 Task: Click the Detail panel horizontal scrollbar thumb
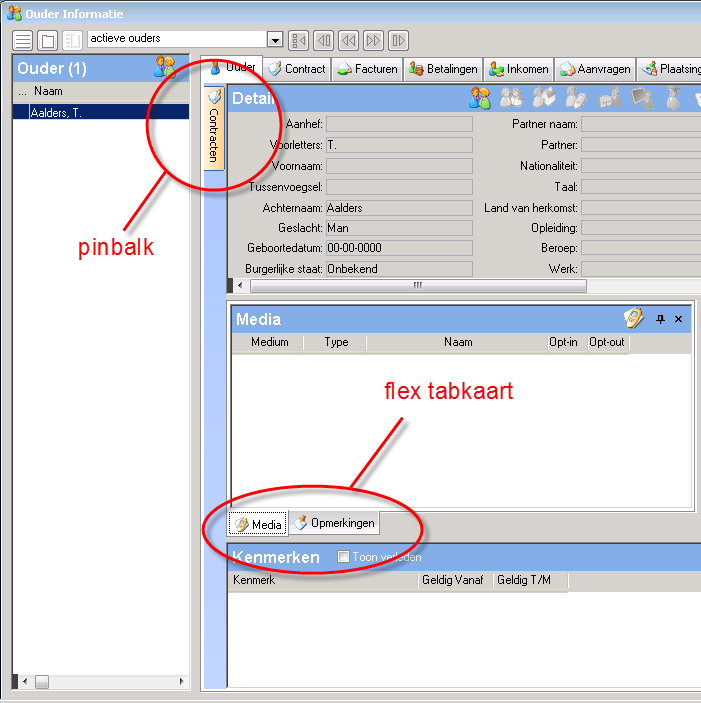tap(417, 286)
